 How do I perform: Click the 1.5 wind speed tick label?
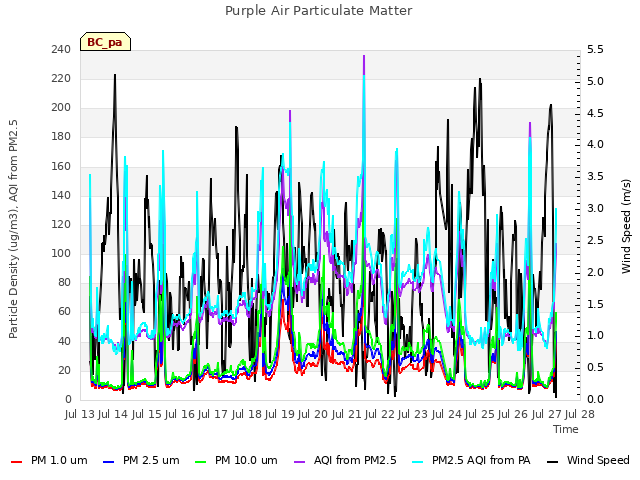(595, 304)
